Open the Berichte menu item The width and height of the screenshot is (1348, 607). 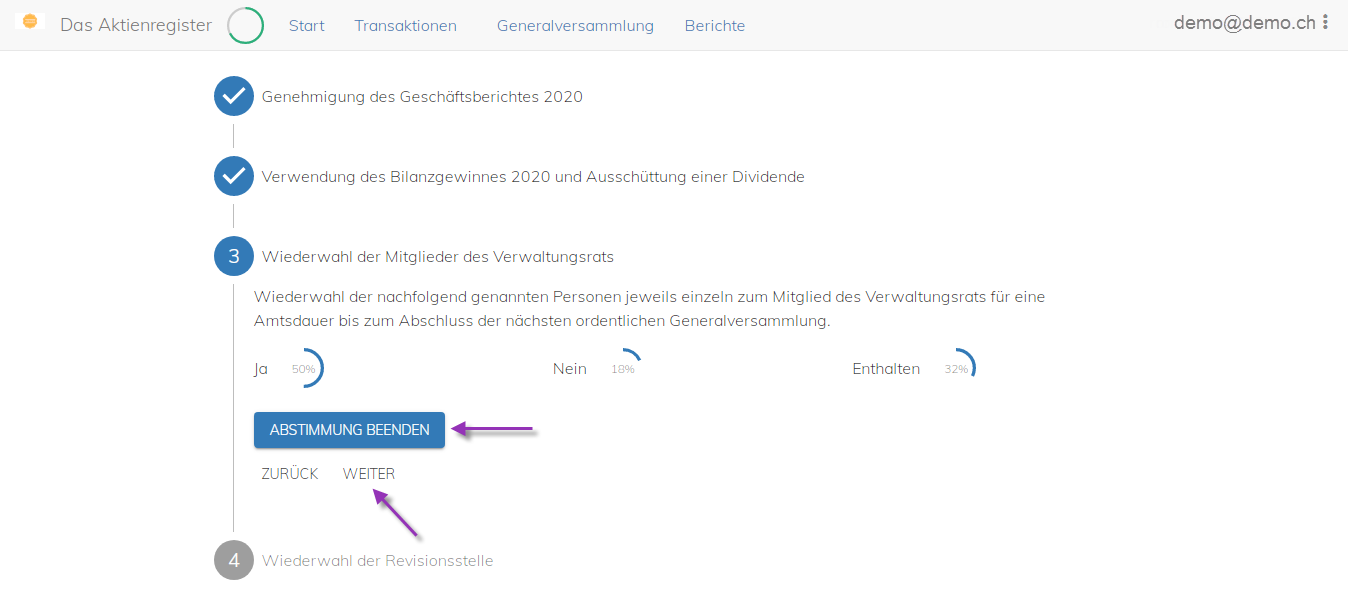715,26
